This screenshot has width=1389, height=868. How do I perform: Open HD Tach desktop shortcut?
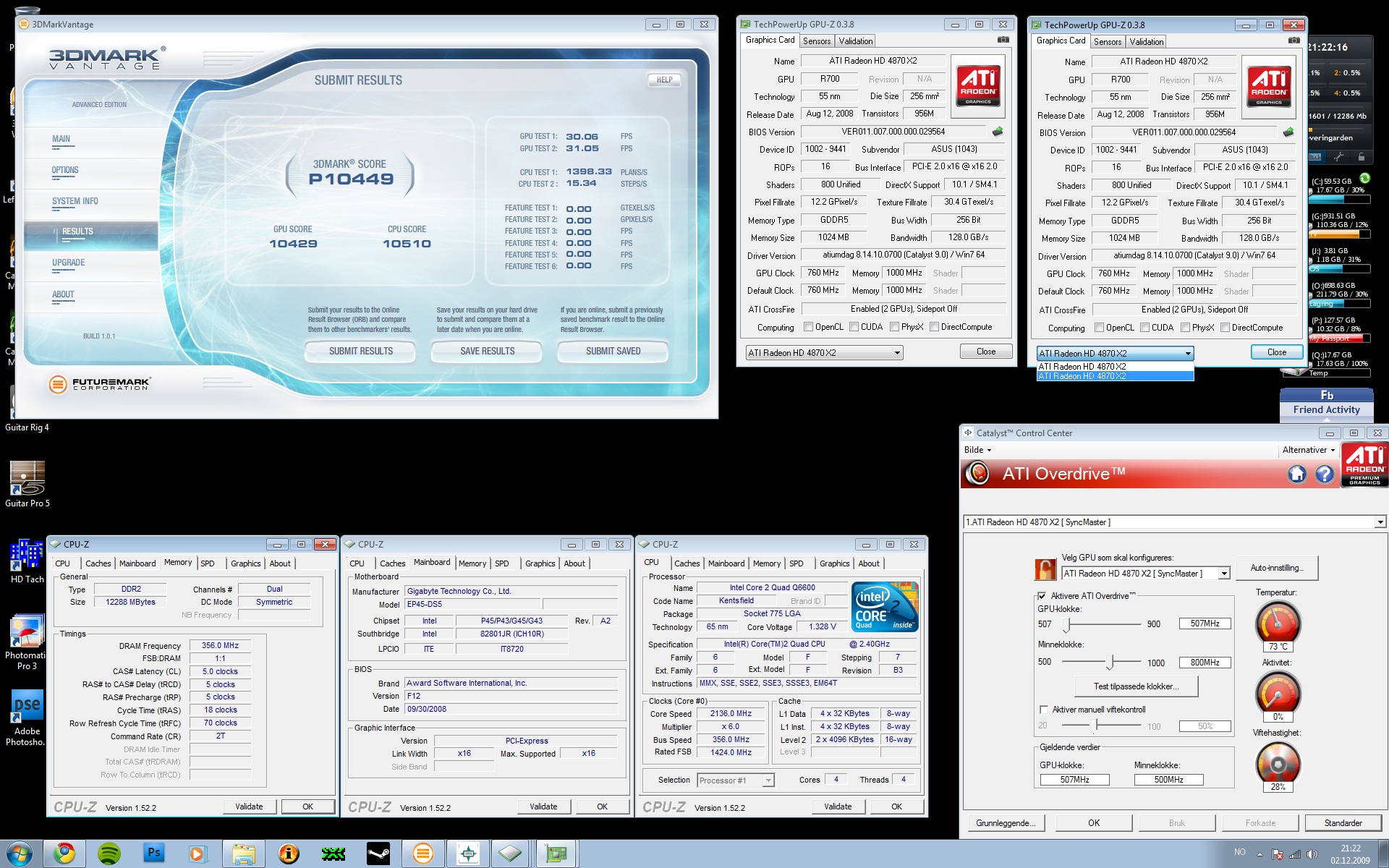tap(27, 561)
